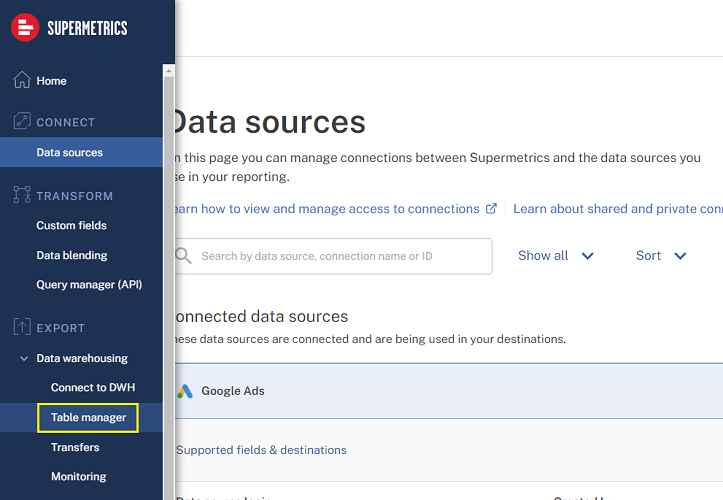Click the search by data source field

coord(334,256)
